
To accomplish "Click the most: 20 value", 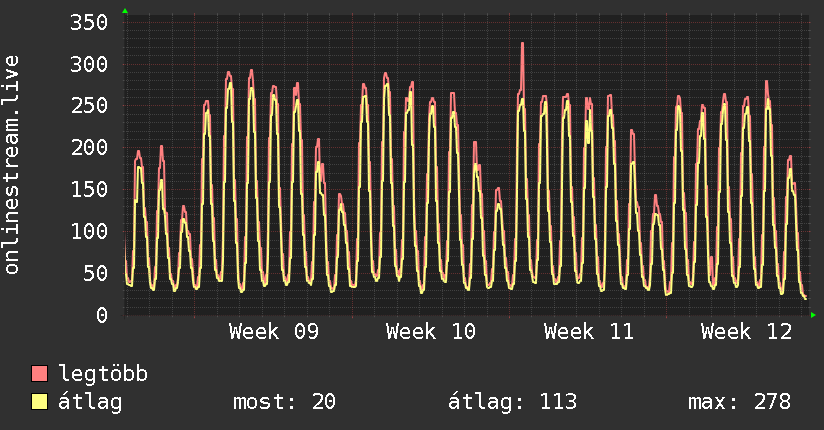I will point(284,402).
